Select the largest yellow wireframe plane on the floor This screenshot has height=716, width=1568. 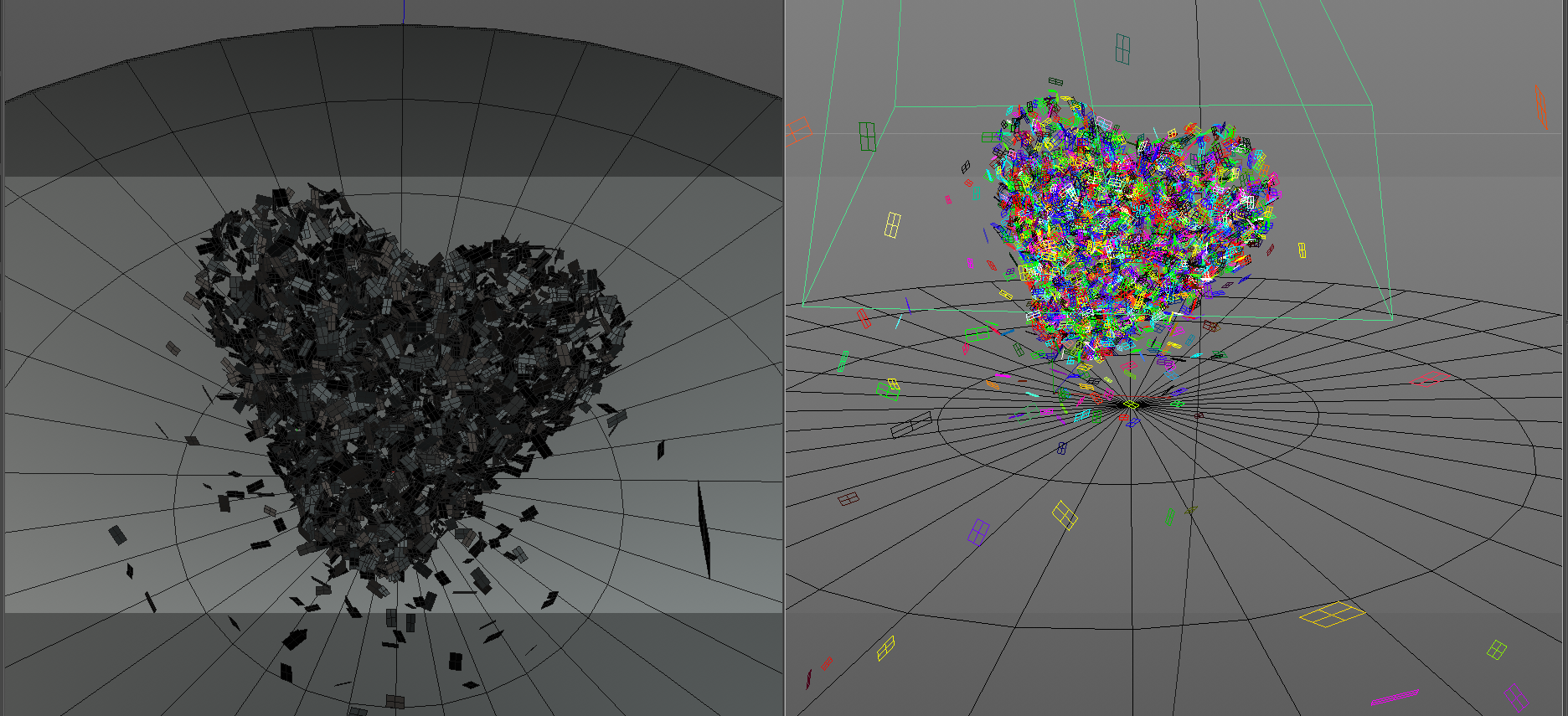[1332, 615]
